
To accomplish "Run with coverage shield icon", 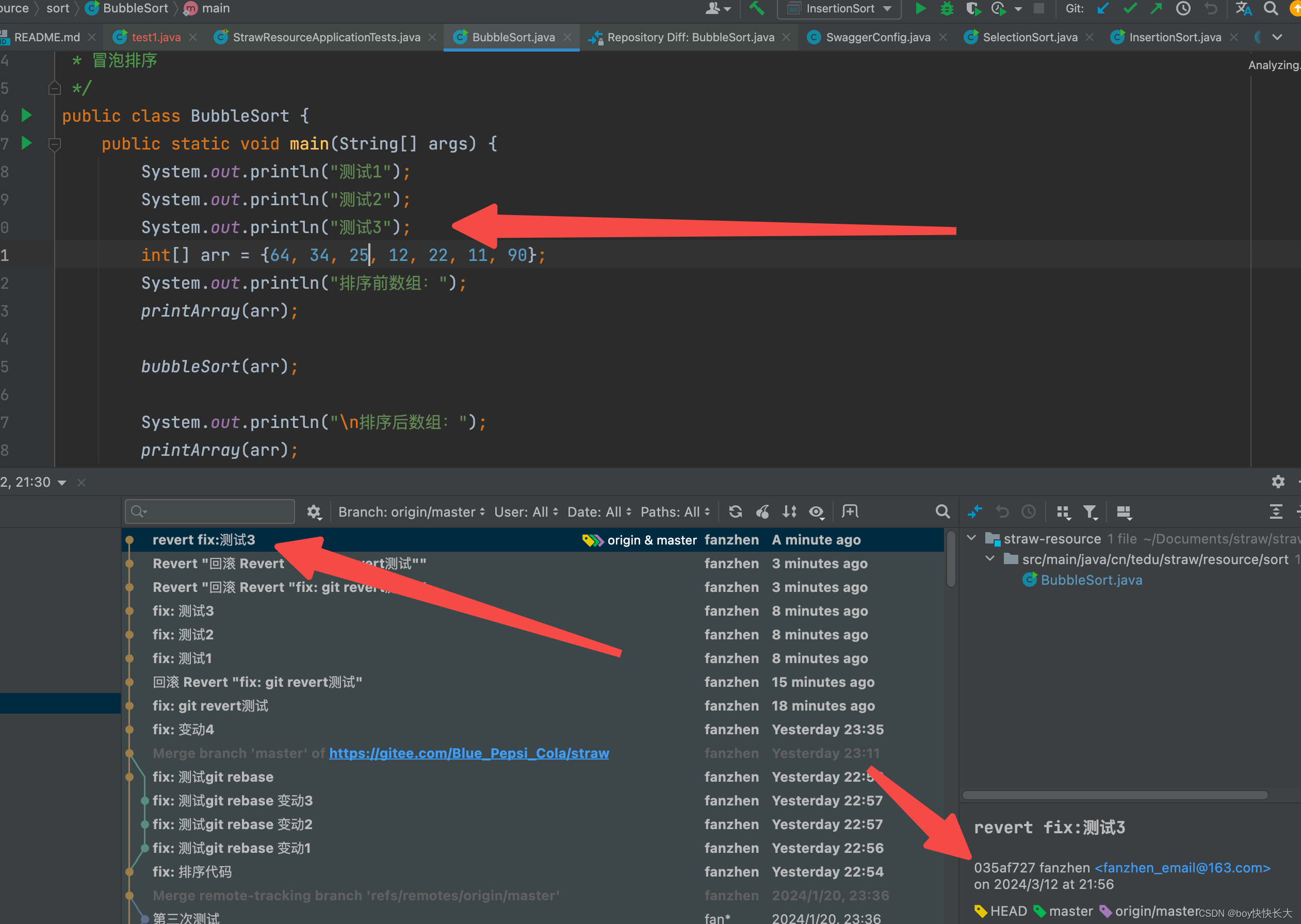I will point(973,9).
